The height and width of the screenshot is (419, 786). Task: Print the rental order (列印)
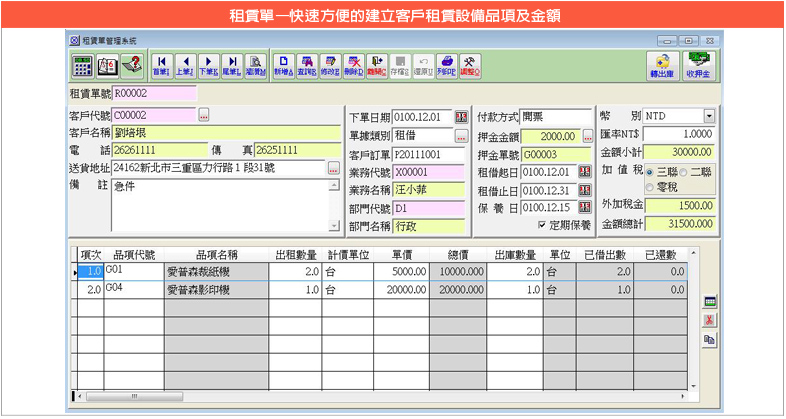pos(447,66)
